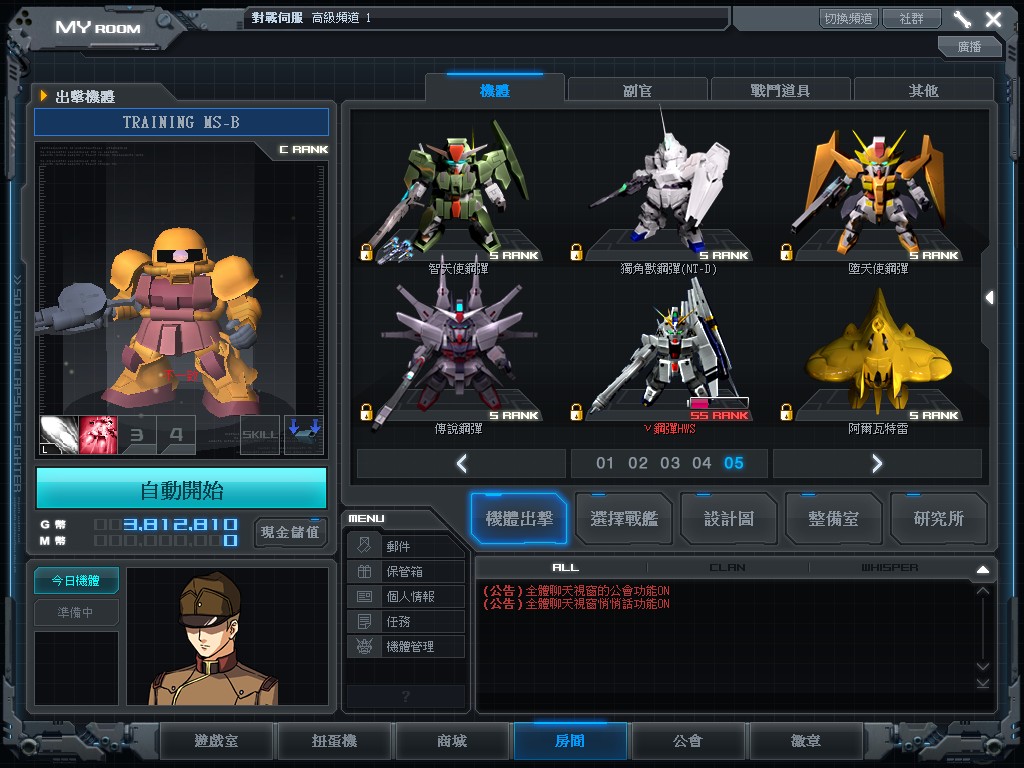The image size is (1024, 768).
Task: Toggle lock on 獨角獸鋼彈(NT-D)
Action: pos(576,252)
